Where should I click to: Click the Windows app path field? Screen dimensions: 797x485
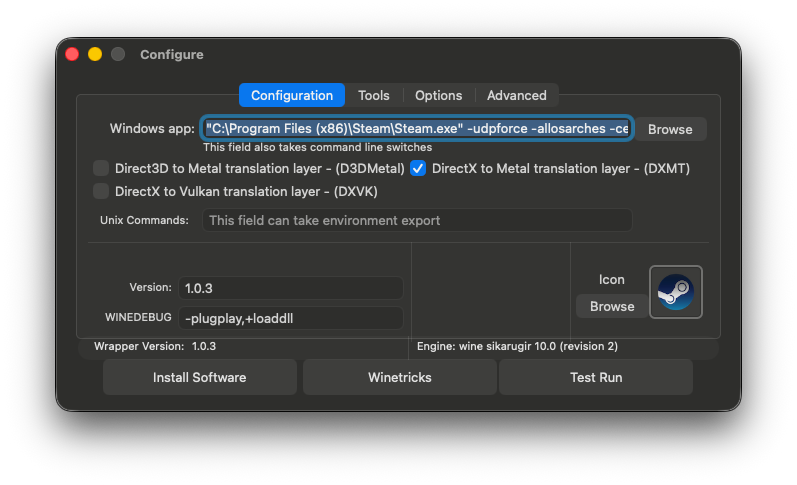417,129
